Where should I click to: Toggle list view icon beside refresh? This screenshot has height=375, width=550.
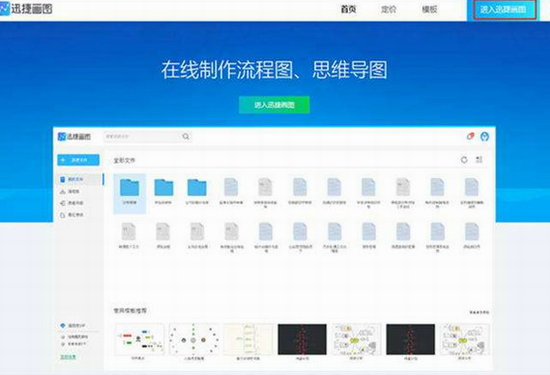pos(479,160)
